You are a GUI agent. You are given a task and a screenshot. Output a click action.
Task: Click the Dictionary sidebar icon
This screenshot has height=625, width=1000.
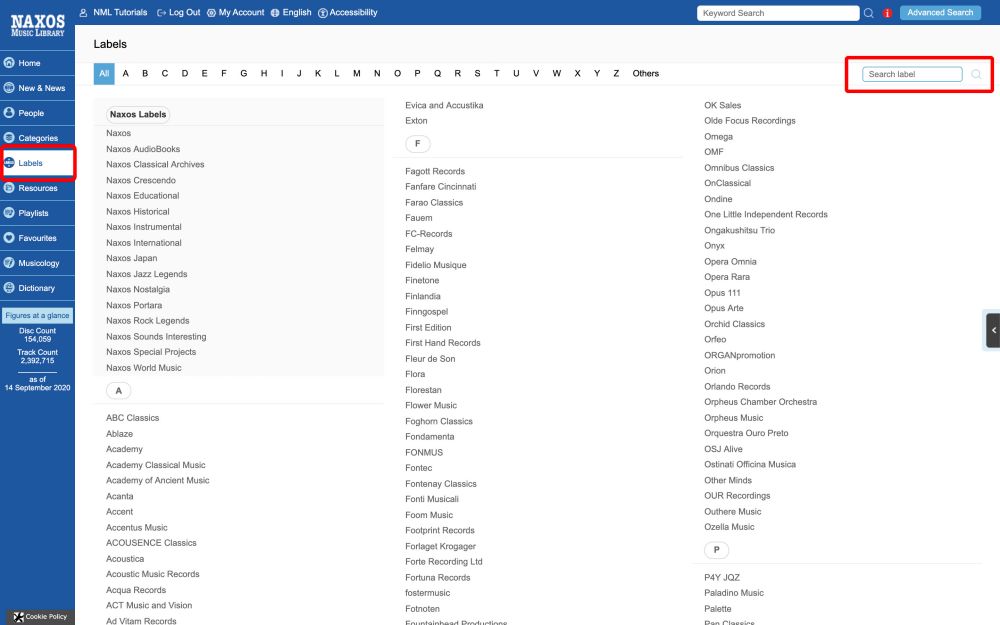coord(9,288)
